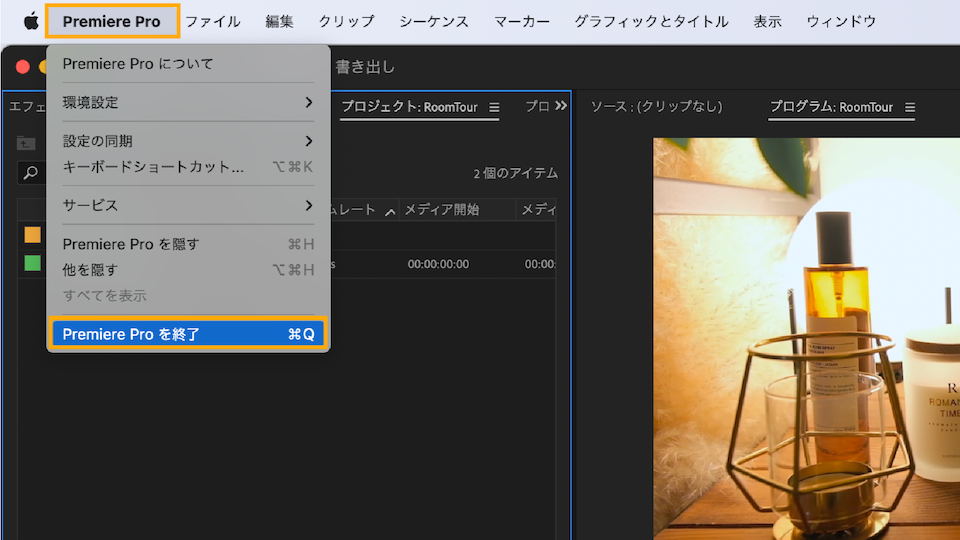Open the クリップ menu
Screen dimensions: 960x540
346,21
